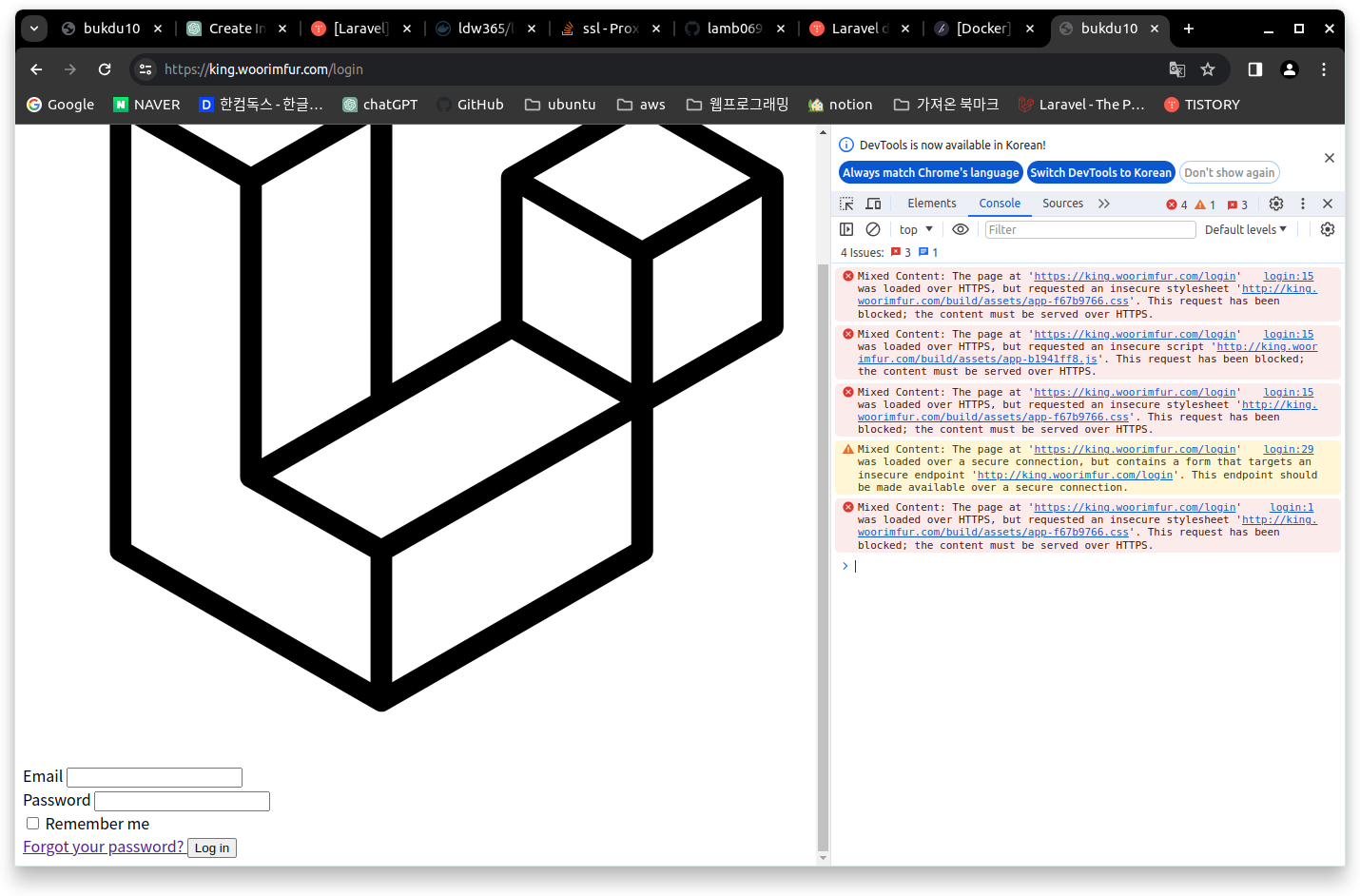Click the page scrollbar
Viewport: 1360px width, 896px height.
pyautogui.click(x=824, y=558)
